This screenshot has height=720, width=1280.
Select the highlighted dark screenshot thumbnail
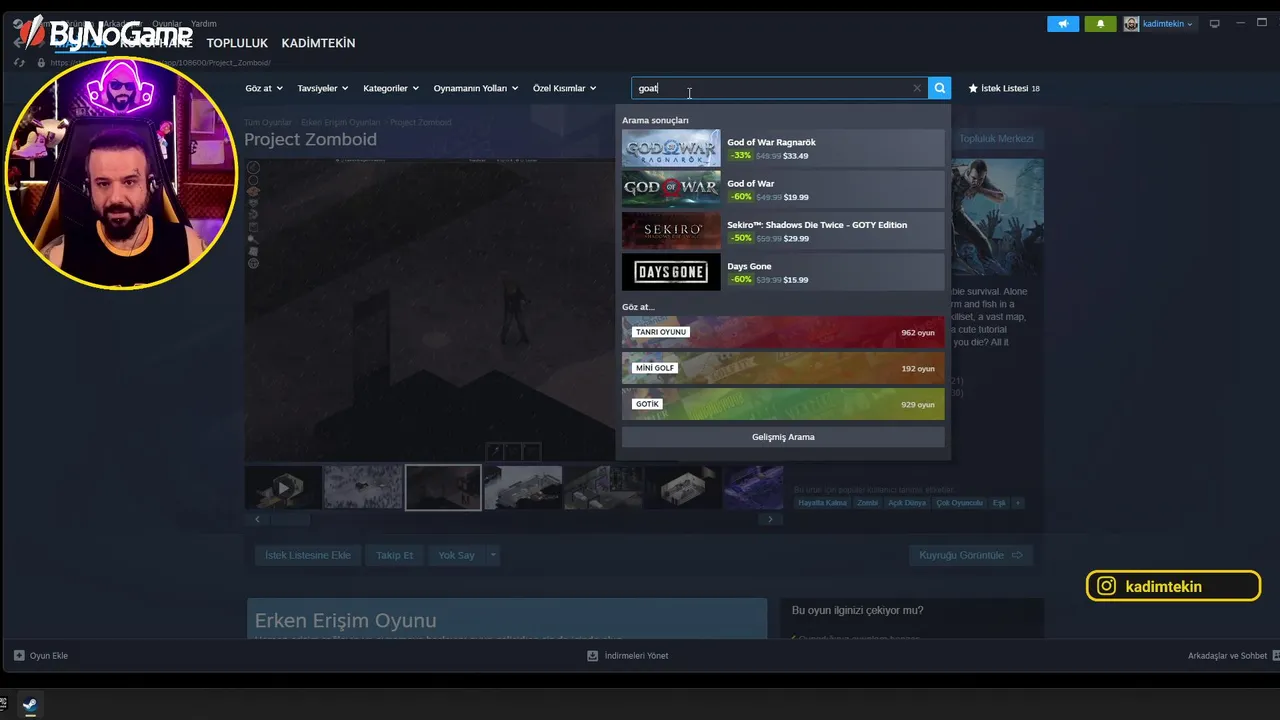[443, 487]
